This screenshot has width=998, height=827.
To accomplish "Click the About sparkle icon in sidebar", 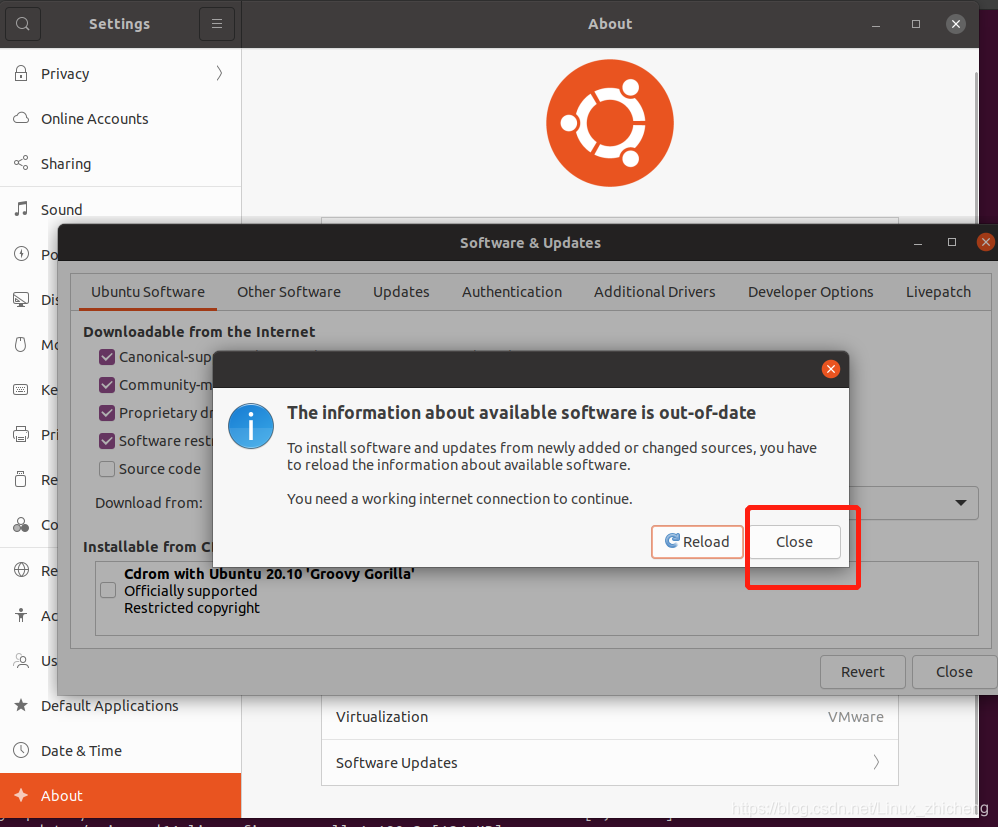I will tap(21, 795).
